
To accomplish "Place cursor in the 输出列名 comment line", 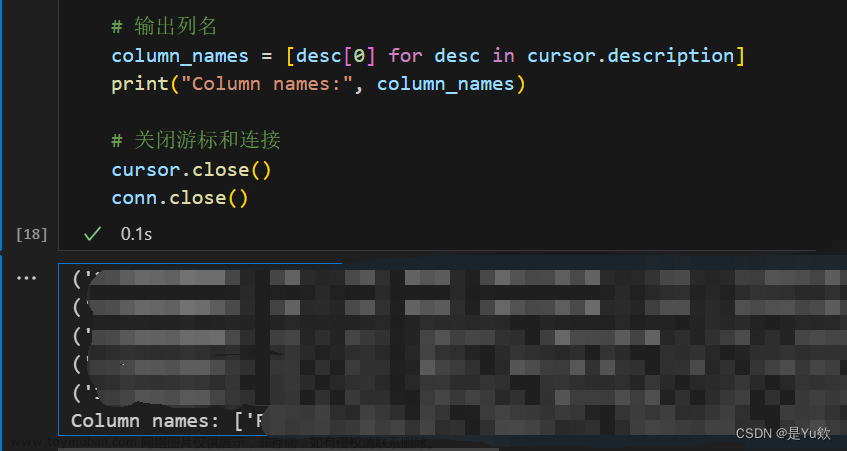I will 164,26.
